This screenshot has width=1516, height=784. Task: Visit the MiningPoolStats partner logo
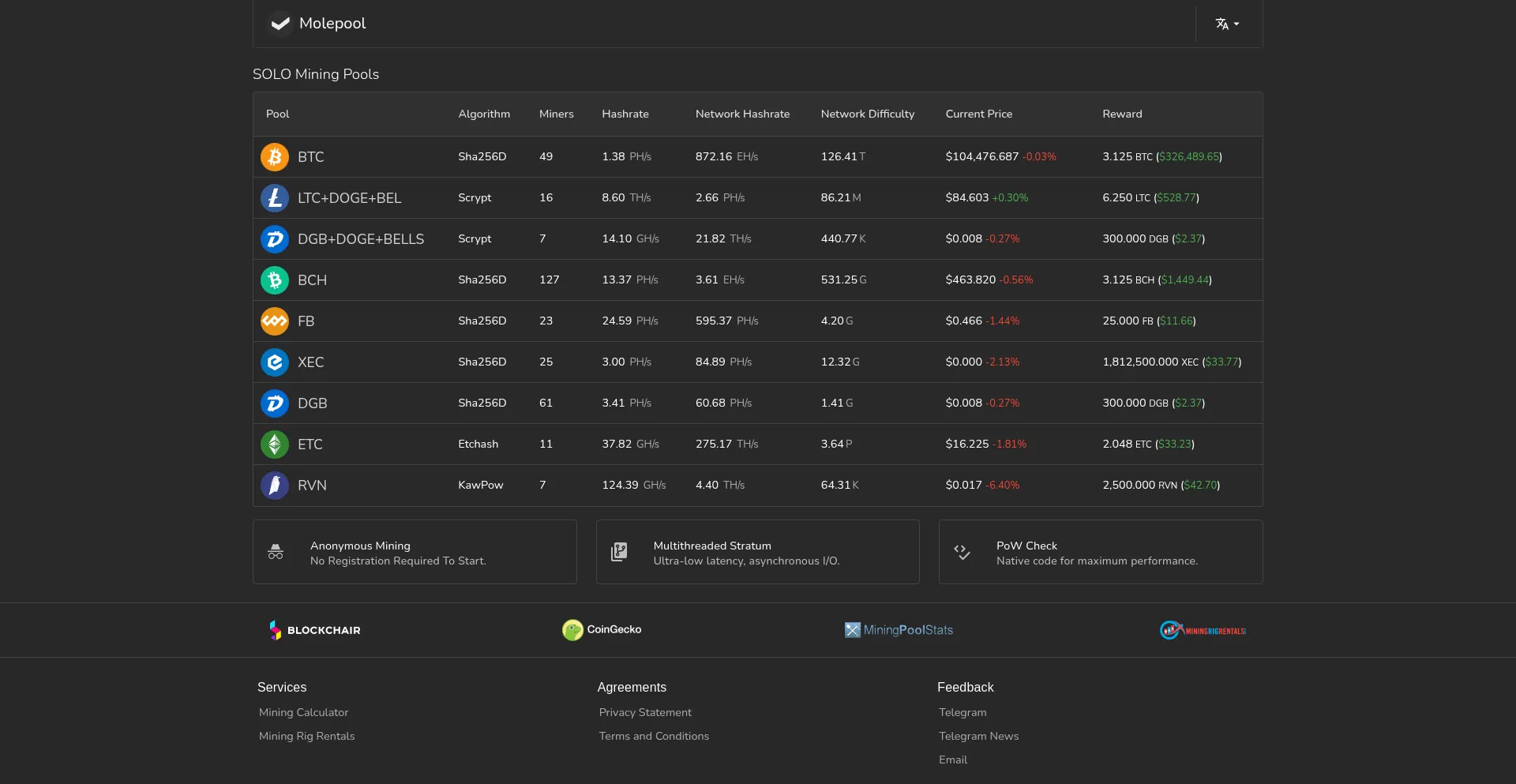tap(899, 630)
